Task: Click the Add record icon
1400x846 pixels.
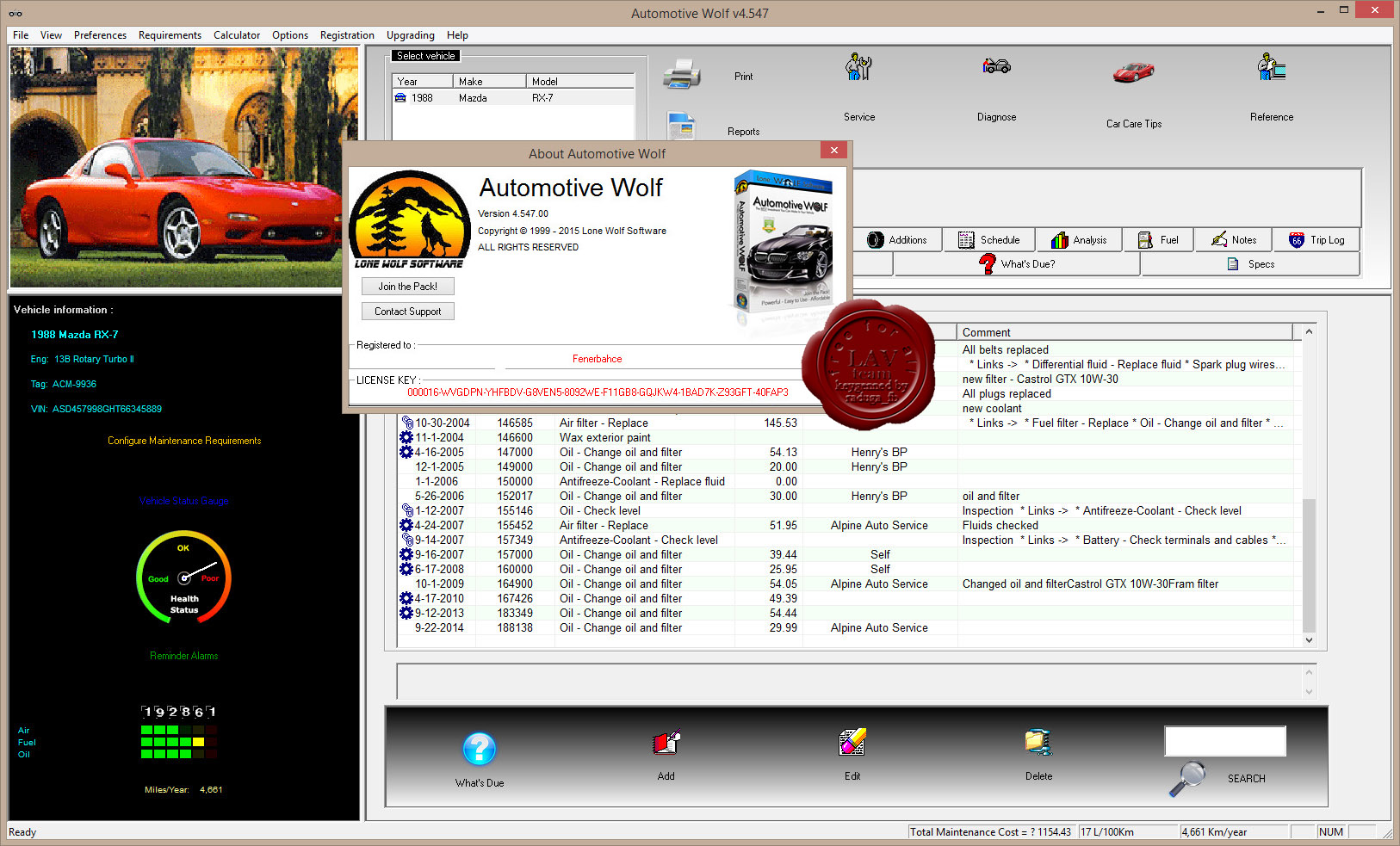Action: click(666, 743)
